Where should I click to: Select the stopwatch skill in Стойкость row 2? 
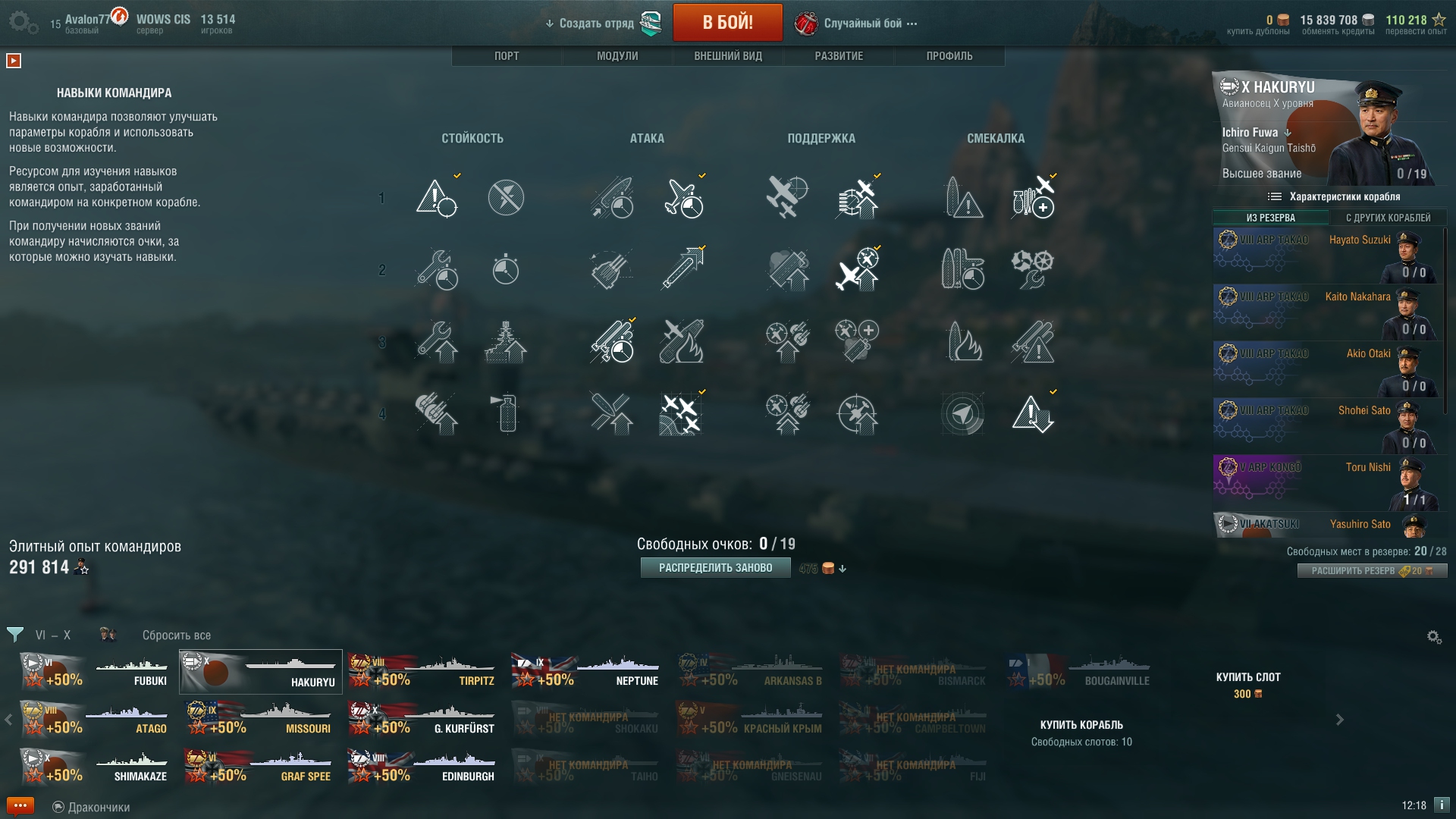coord(506,270)
